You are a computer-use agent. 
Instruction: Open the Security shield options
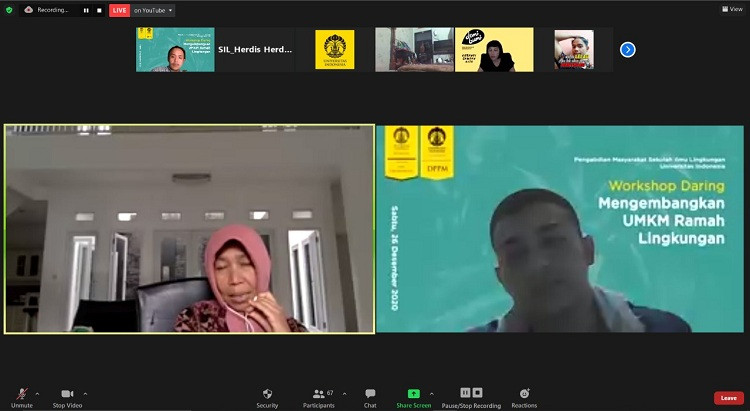click(x=267, y=395)
